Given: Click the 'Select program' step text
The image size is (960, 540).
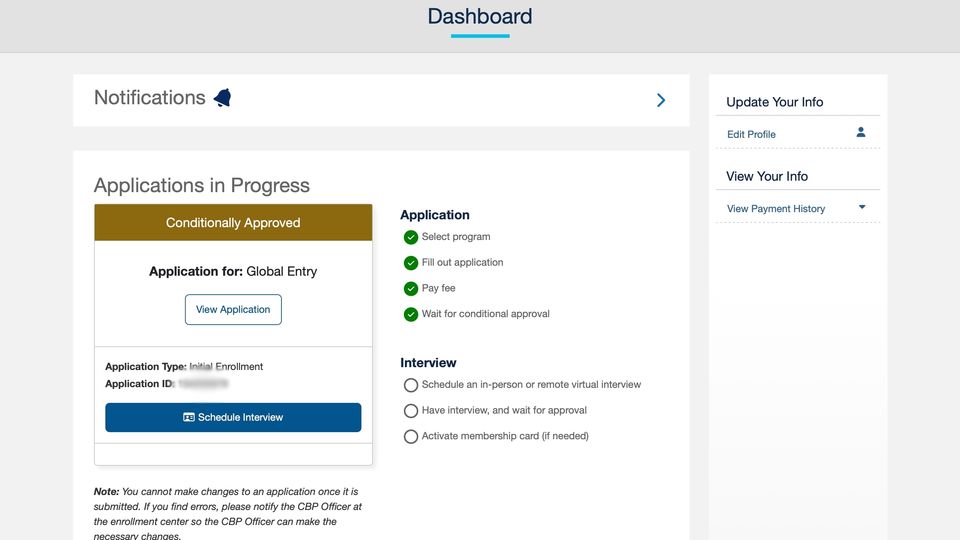Looking at the screenshot, I should pos(456,236).
